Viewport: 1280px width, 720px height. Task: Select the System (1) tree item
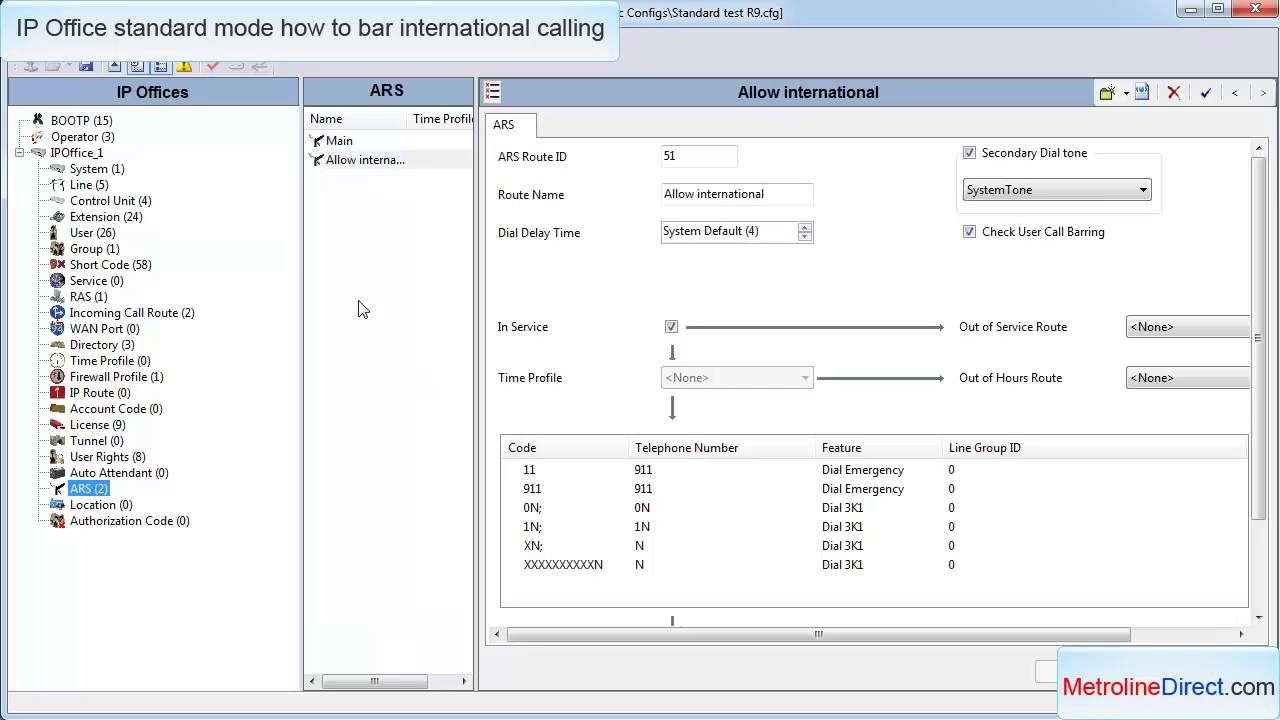point(97,169)
